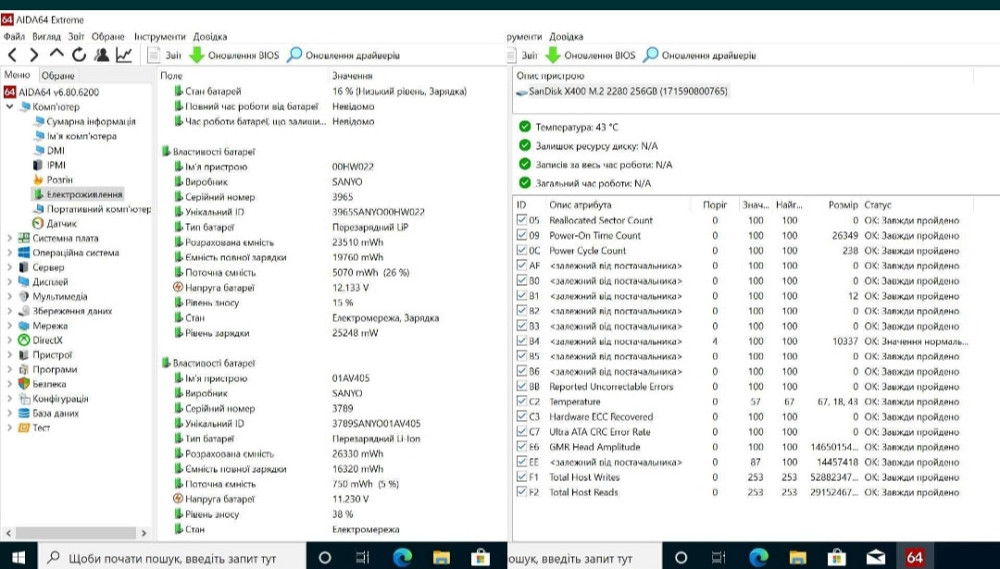Toggle the Temperature attribute C2 checkbox

(520, 401)
